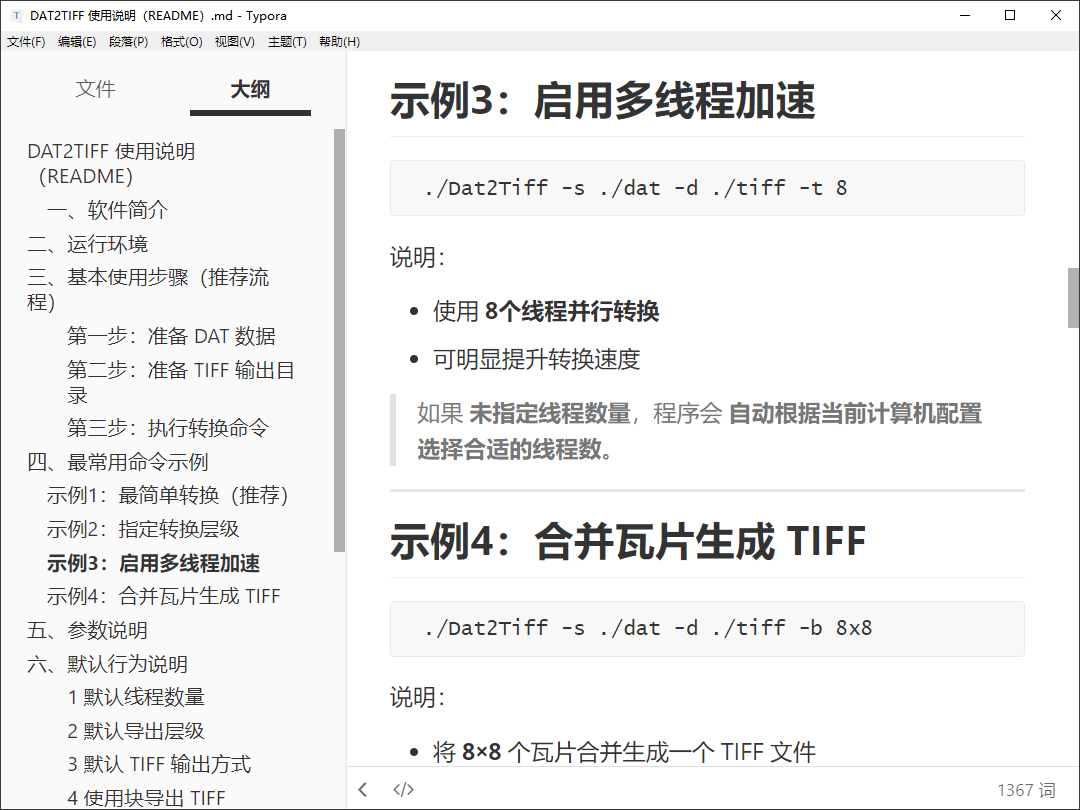Image resolution: width=1080 pixels, height=810 pixels.
Task: Select outline item 第二步：准备 TIFF 输出目录
Action: tap(180, 382)
